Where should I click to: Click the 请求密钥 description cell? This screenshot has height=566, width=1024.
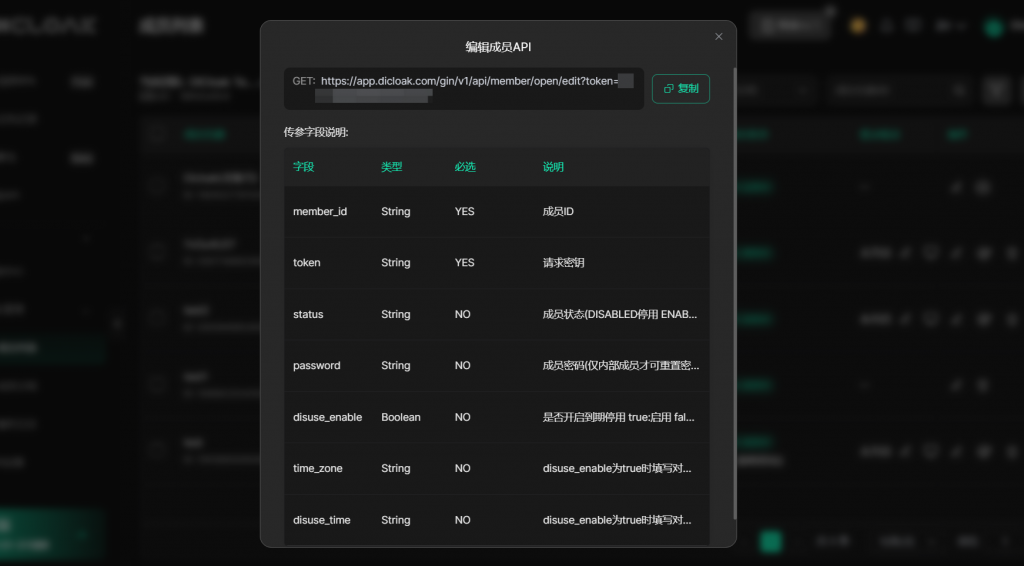pyautogui.click(x=563, y=263)
